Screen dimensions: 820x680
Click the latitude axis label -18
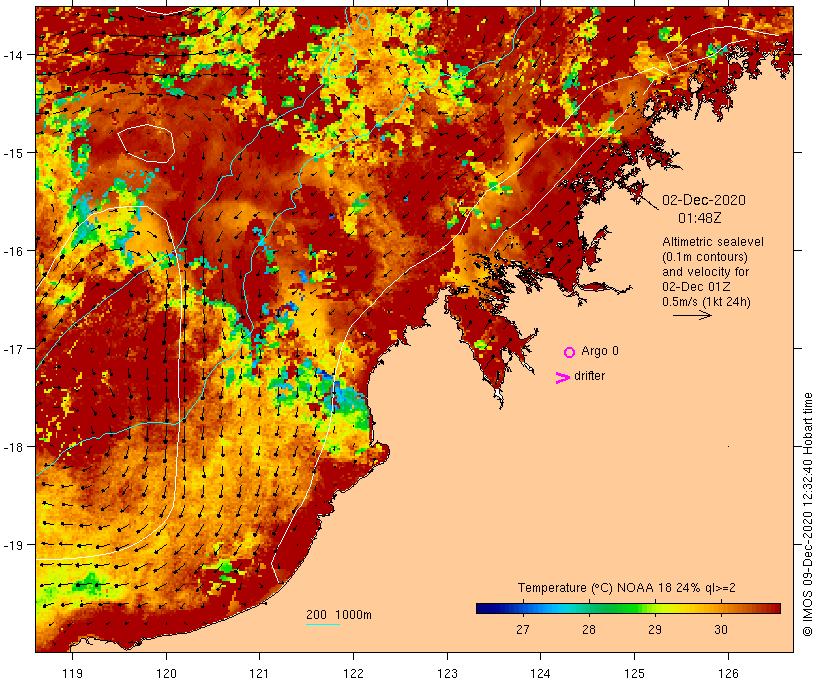(x=13, y=447)
